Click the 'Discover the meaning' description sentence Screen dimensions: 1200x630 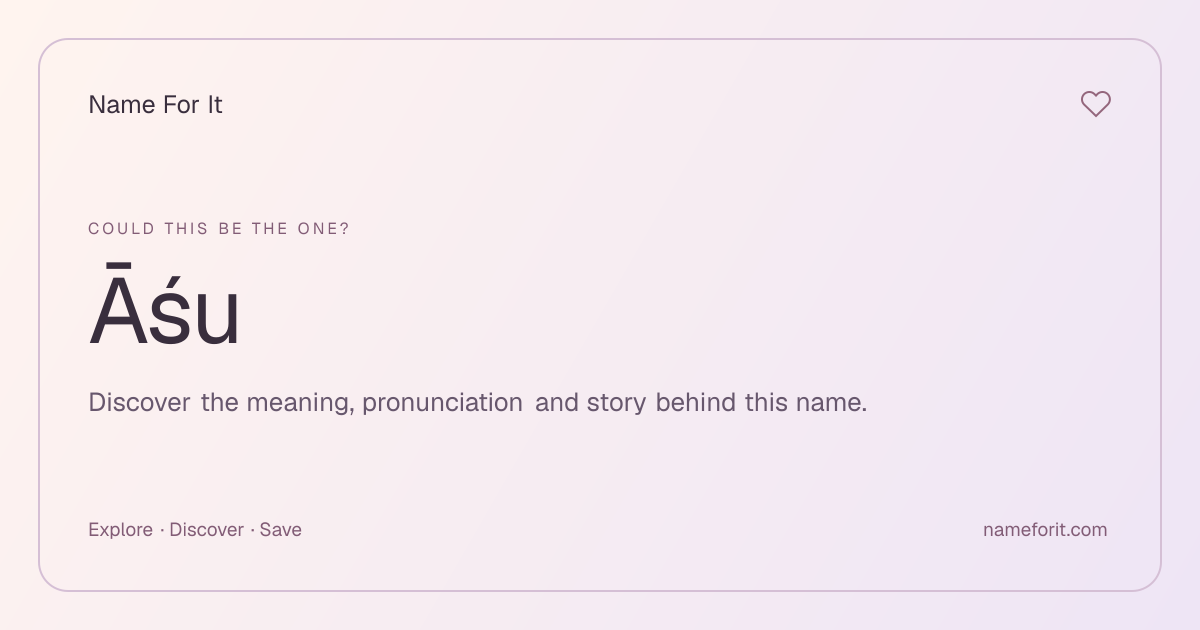(478, 403)
